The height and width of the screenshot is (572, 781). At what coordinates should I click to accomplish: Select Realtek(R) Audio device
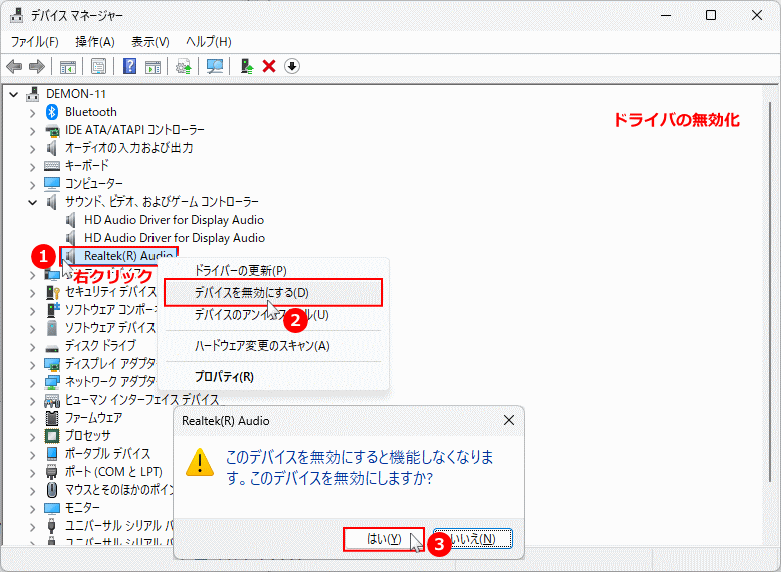[x=119, y=256]
